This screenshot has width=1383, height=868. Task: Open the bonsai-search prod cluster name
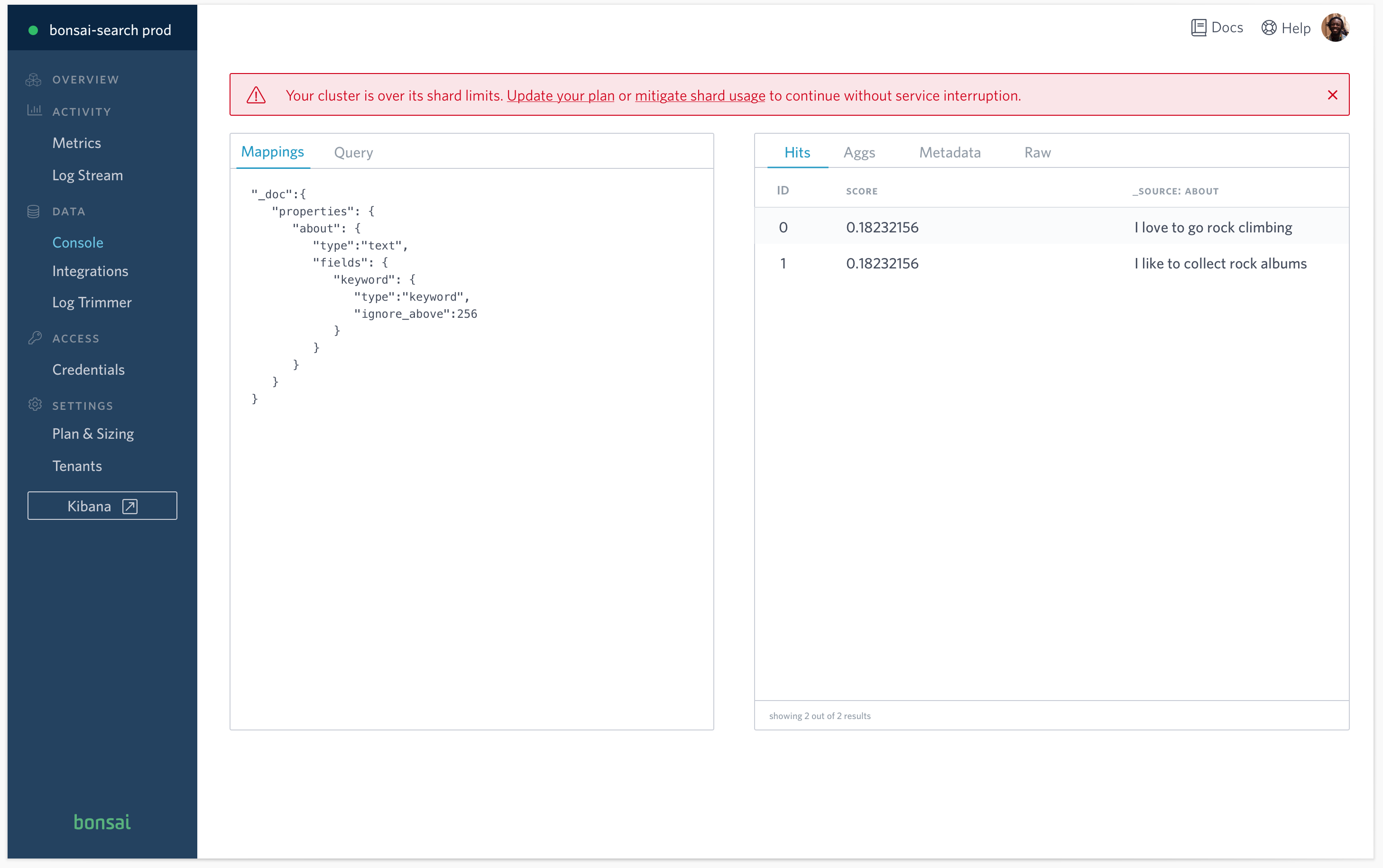tap(110, 30)
